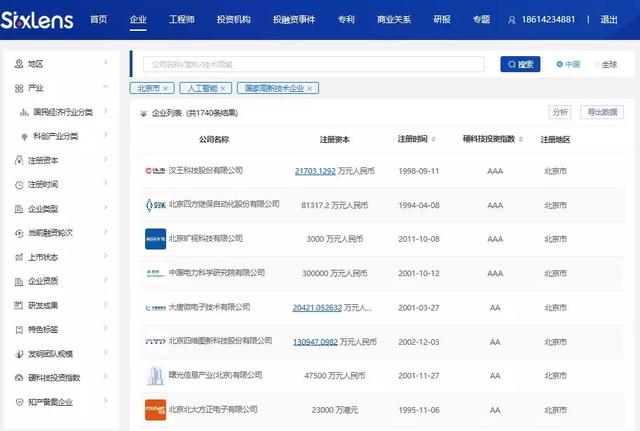Viewport: 640px width, 431px height.
Task: Open the 工程师 nav tab
Action: (x=182, y=19)
